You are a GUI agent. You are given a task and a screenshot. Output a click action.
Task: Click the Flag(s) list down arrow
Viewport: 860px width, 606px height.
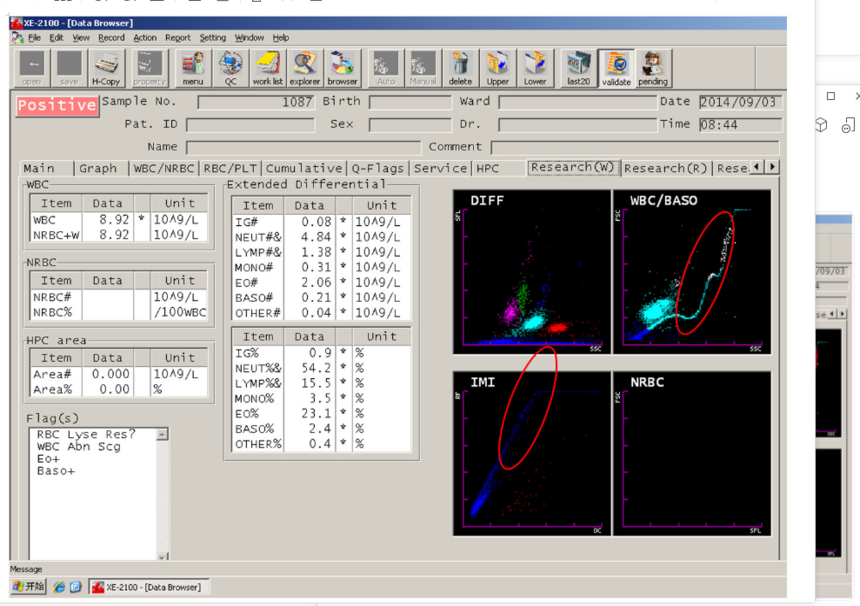click(162, 556)
